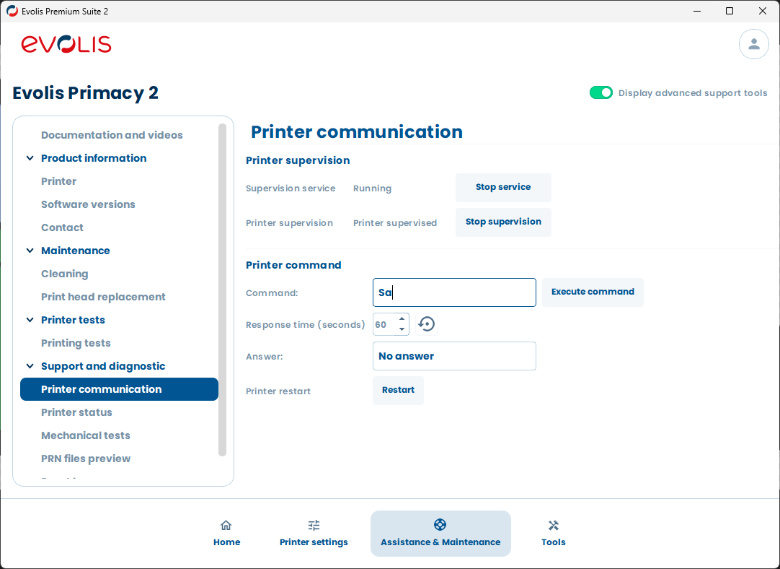Close the Evolis Premium Suite window
Viewport: 780px width, 569px height.
click(x=762, y=11)
